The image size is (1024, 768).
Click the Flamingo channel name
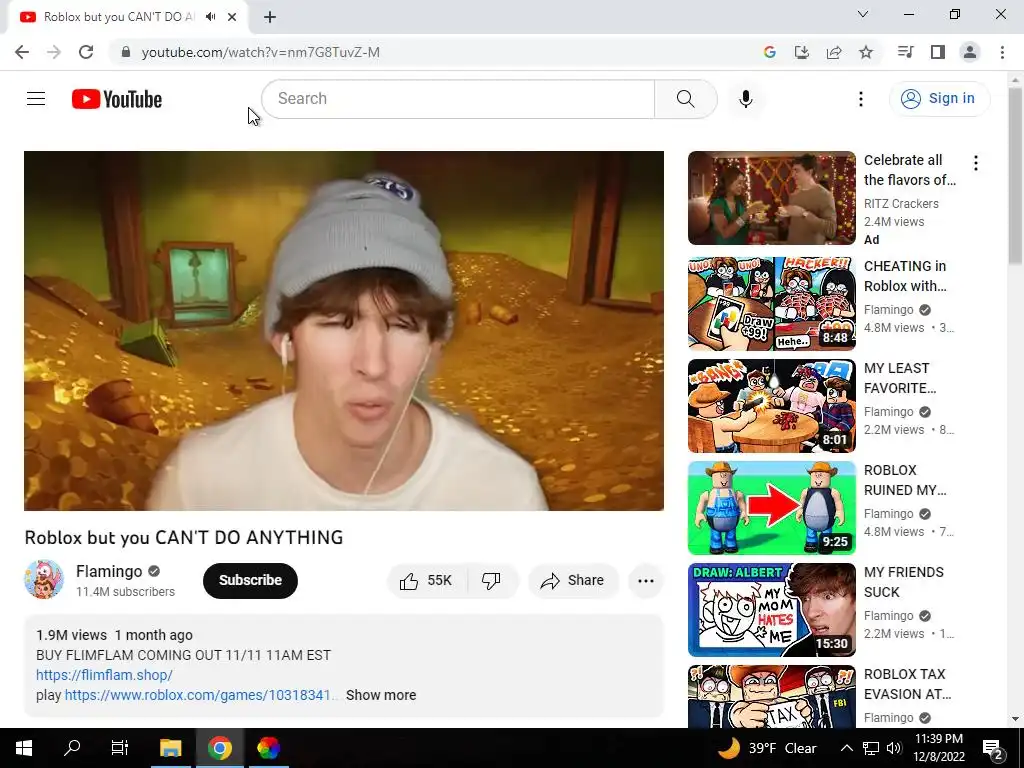[109, 571]
